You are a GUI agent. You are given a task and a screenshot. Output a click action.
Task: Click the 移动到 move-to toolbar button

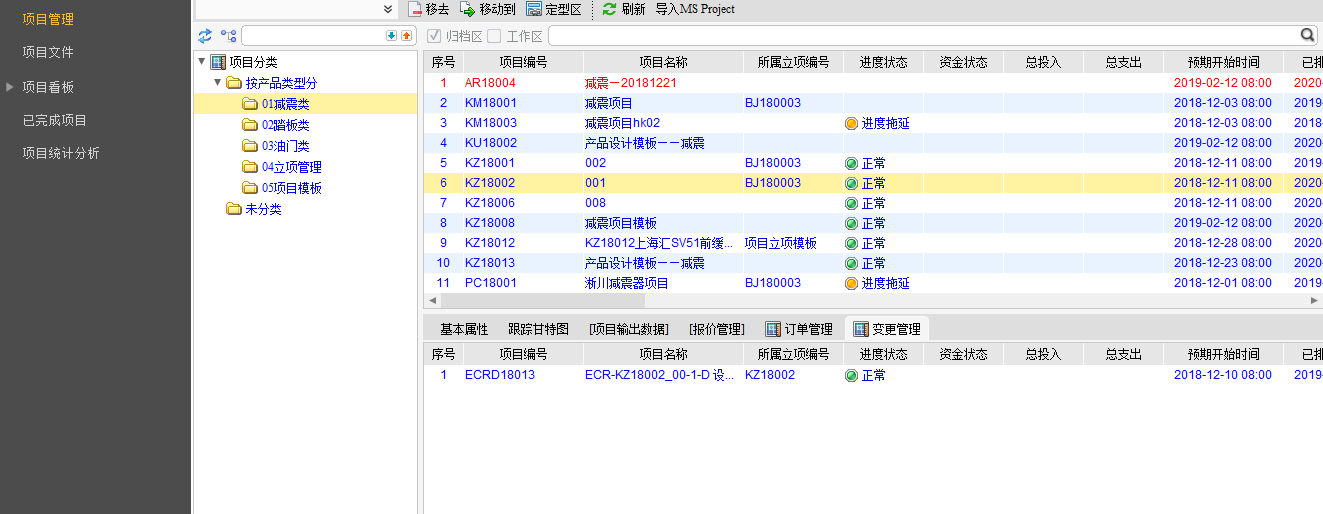coord(487,9)
